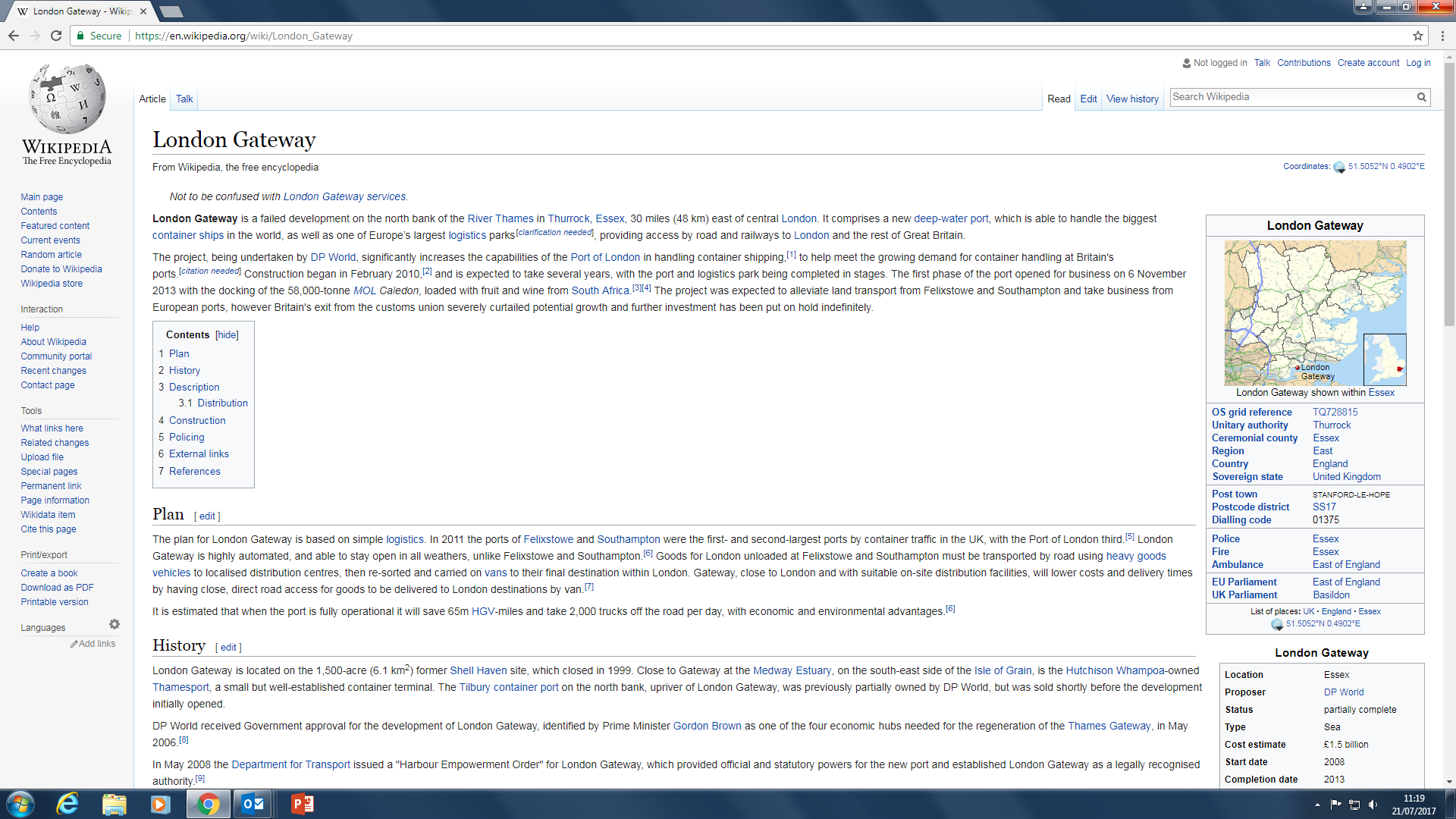1456x819 pixels.
Task: Jump to Plan in contents
Action: click(179, 354)
